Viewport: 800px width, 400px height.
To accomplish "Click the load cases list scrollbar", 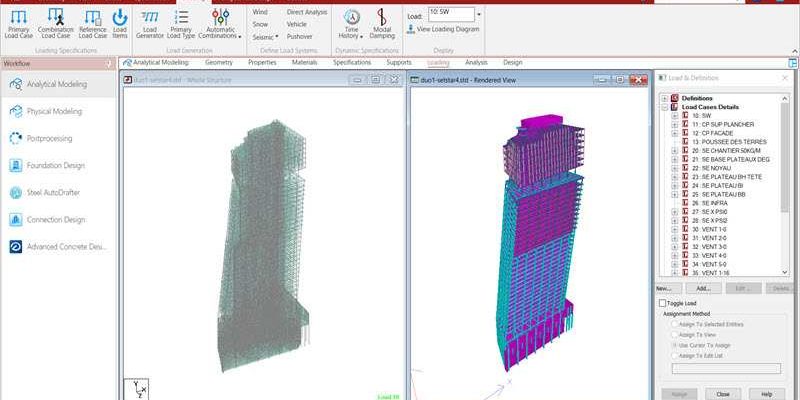I will [785, 160].
